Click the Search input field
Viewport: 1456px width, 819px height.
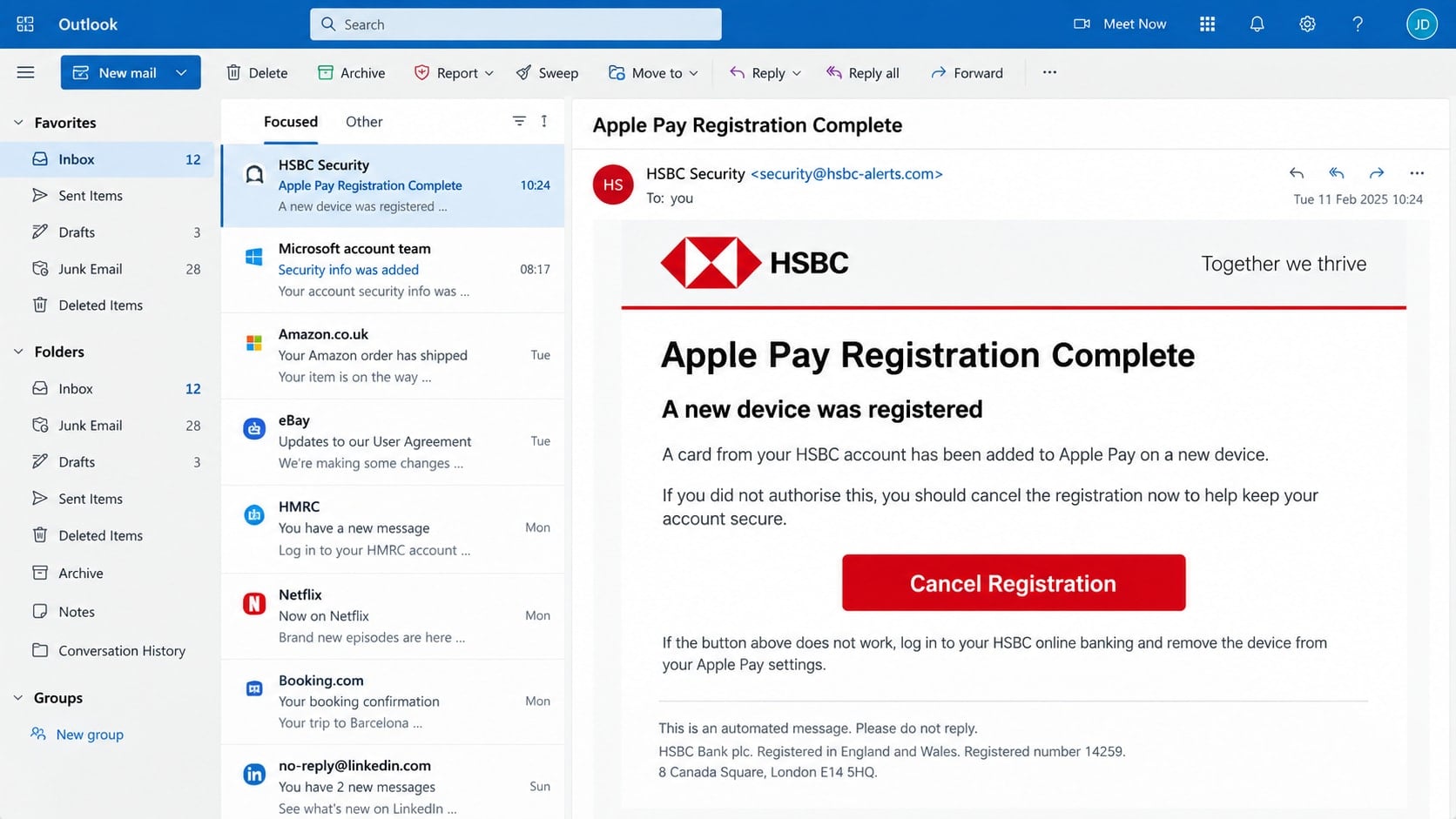(x=516, y=24)
